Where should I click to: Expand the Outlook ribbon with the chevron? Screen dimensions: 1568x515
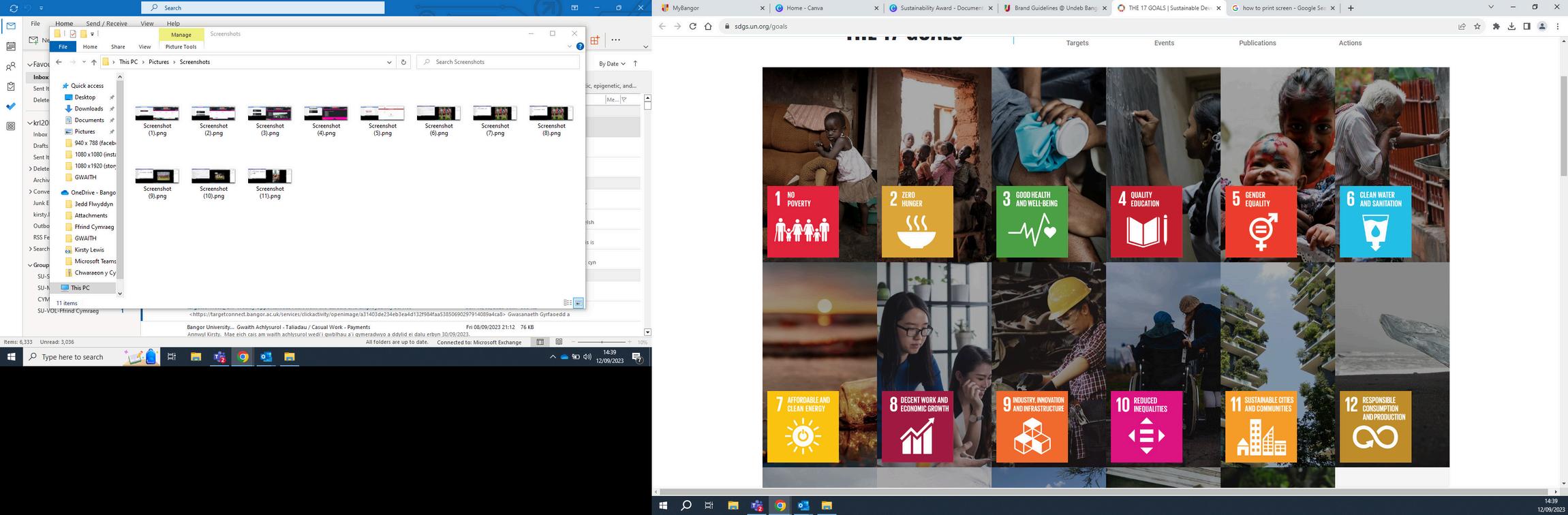[645, 46]
